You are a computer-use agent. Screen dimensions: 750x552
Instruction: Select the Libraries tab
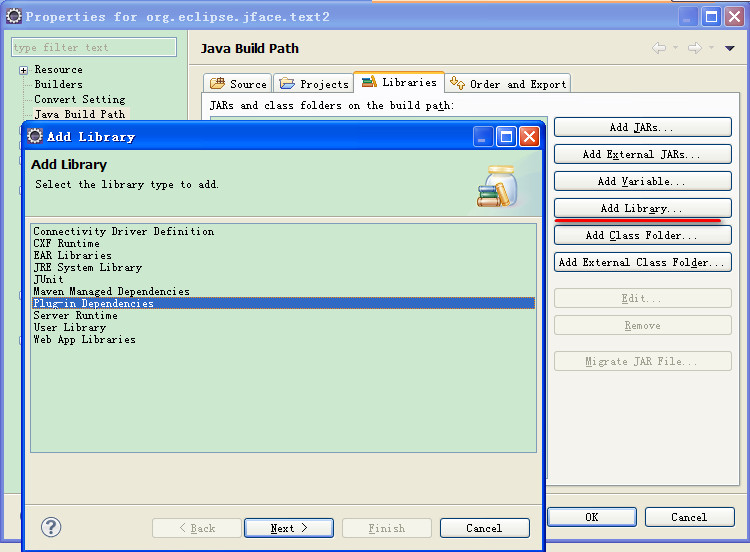tap(399, 82)
